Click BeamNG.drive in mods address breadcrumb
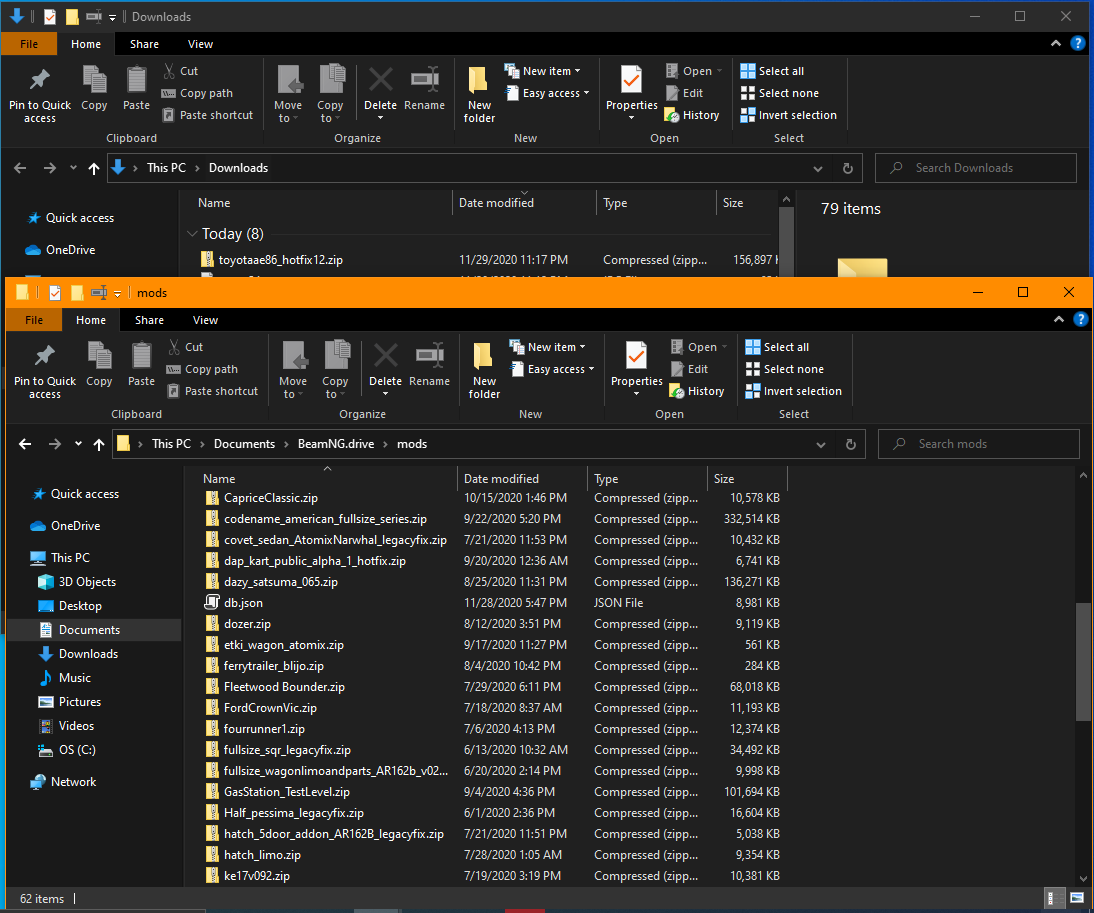1094x913 pixels. click(x=336, y=444)
